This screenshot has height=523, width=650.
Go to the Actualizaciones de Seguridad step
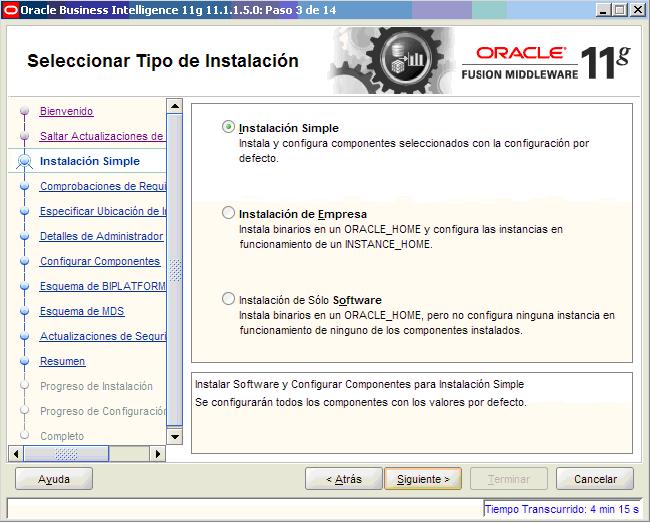(x=103, y=336)
